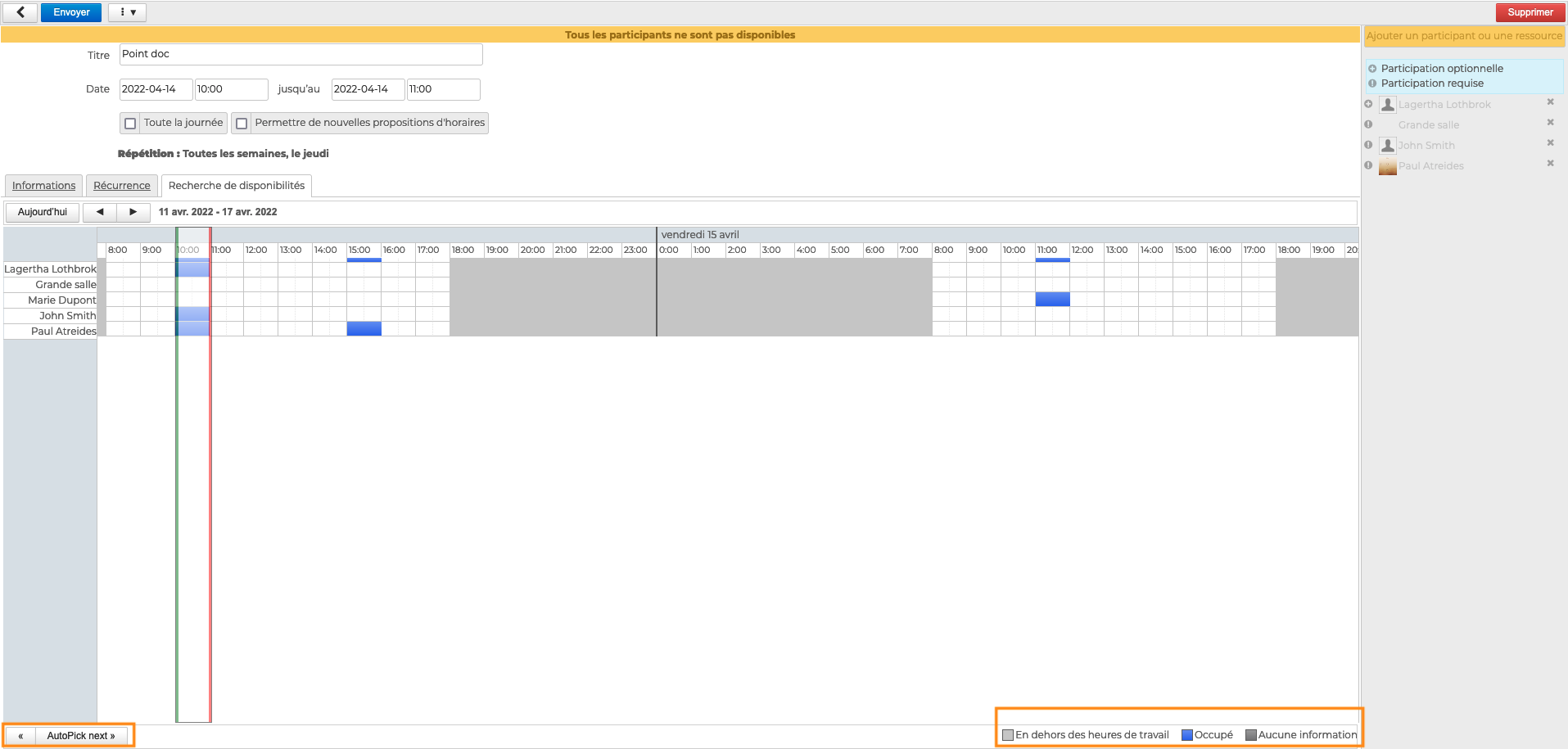
Task: Click the blue Occupé legend swatch
Action: tap(1186, 735)
